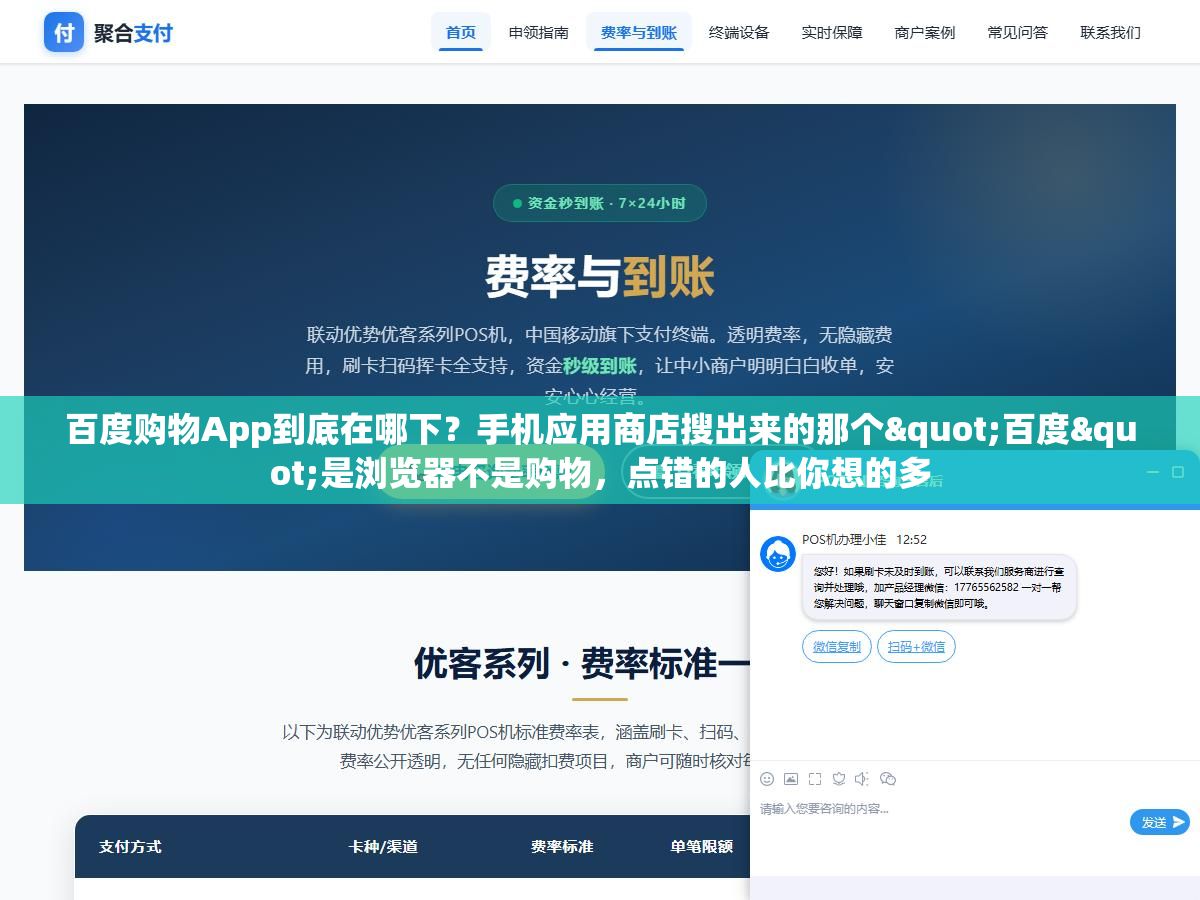The height and width of the screenshot is (900, 1200).
Task: Focus the chat message input field
Action: pos(940,822)
